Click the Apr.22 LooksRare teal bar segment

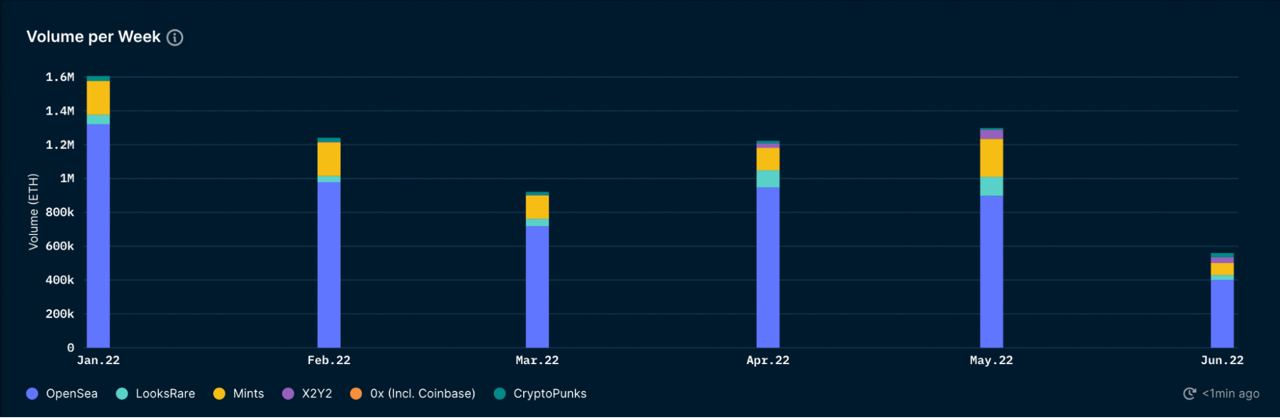(768, 178)
